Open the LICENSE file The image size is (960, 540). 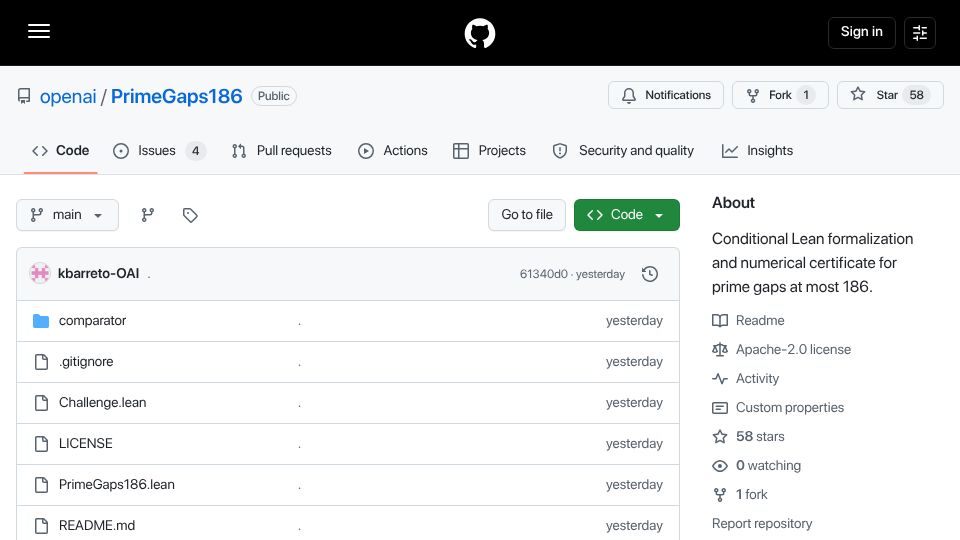click(86, 443)
